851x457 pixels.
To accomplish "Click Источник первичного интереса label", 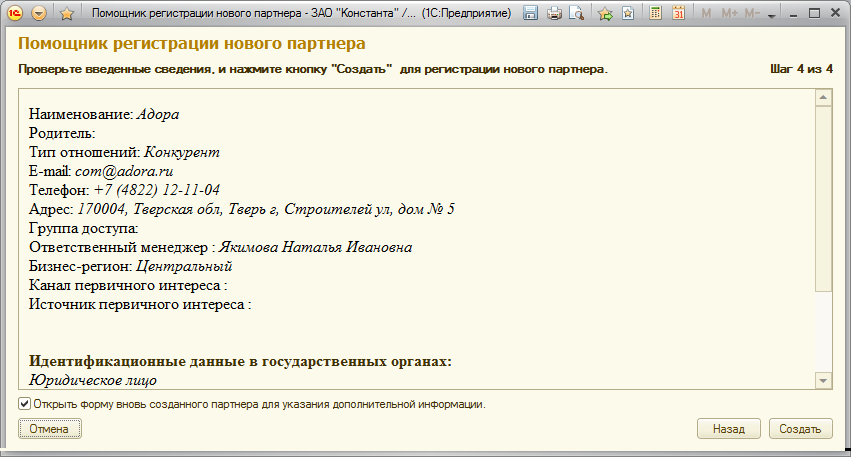I will (x=140, y=304).
